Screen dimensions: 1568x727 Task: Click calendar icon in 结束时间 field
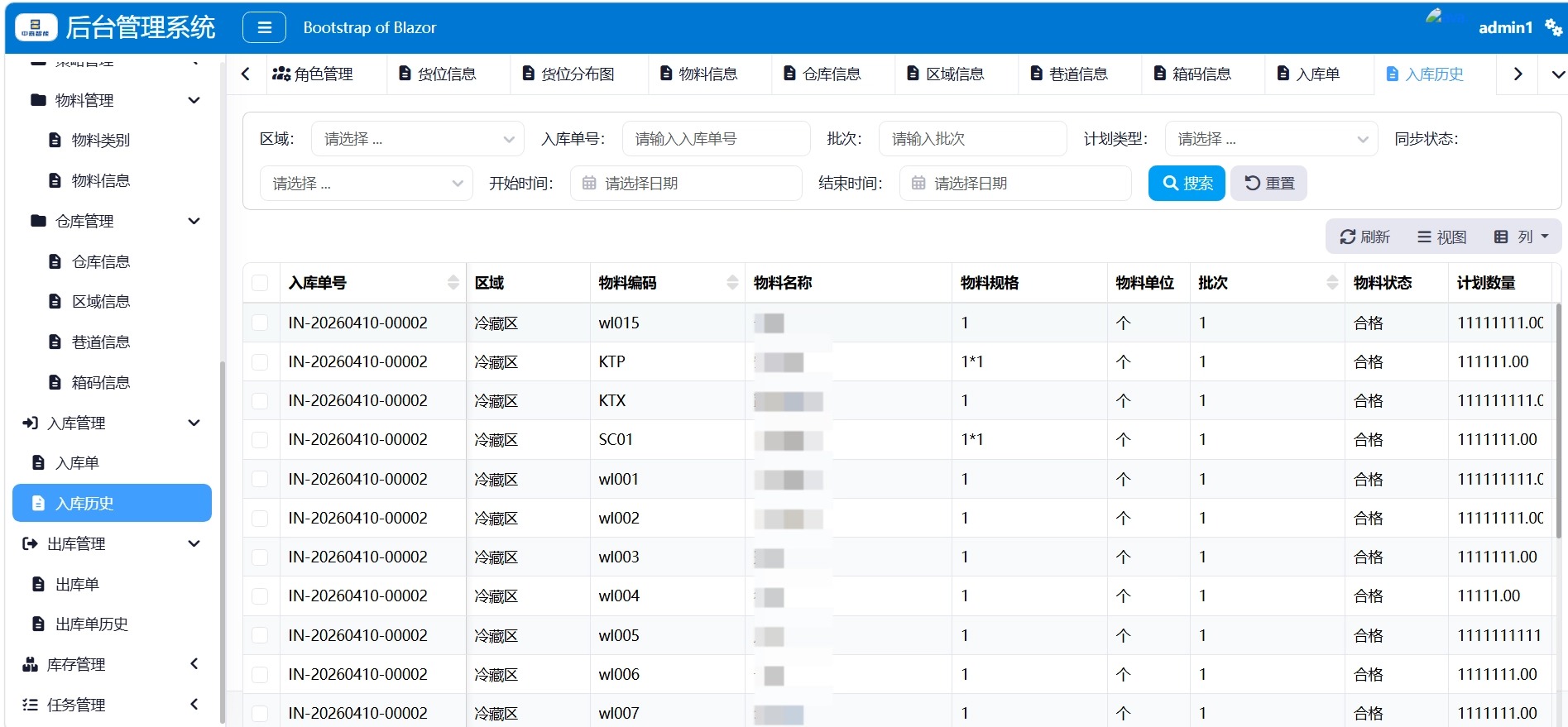tap(918, 183)
